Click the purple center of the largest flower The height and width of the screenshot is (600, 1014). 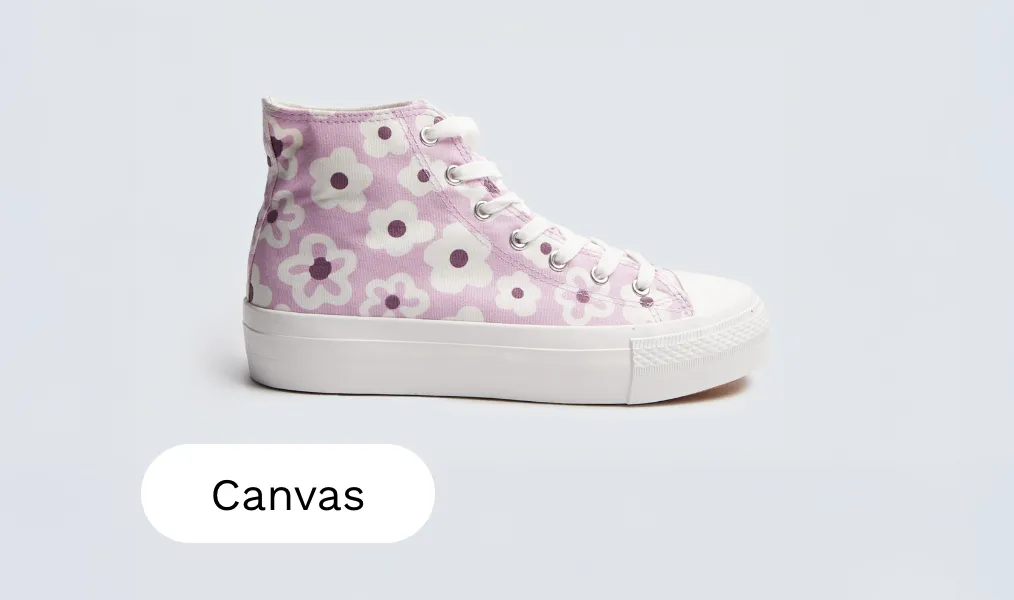tap(458, 258)
